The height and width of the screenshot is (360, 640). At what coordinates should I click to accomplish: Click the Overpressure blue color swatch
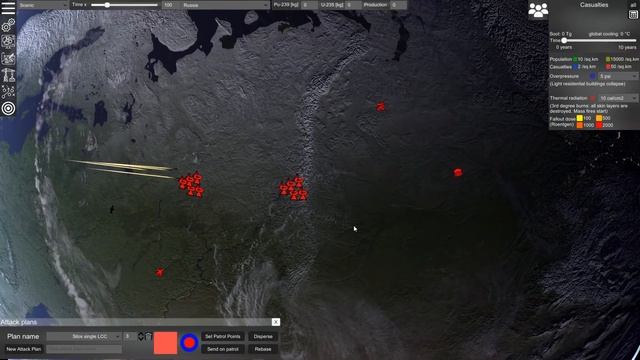tap(593, 76)
